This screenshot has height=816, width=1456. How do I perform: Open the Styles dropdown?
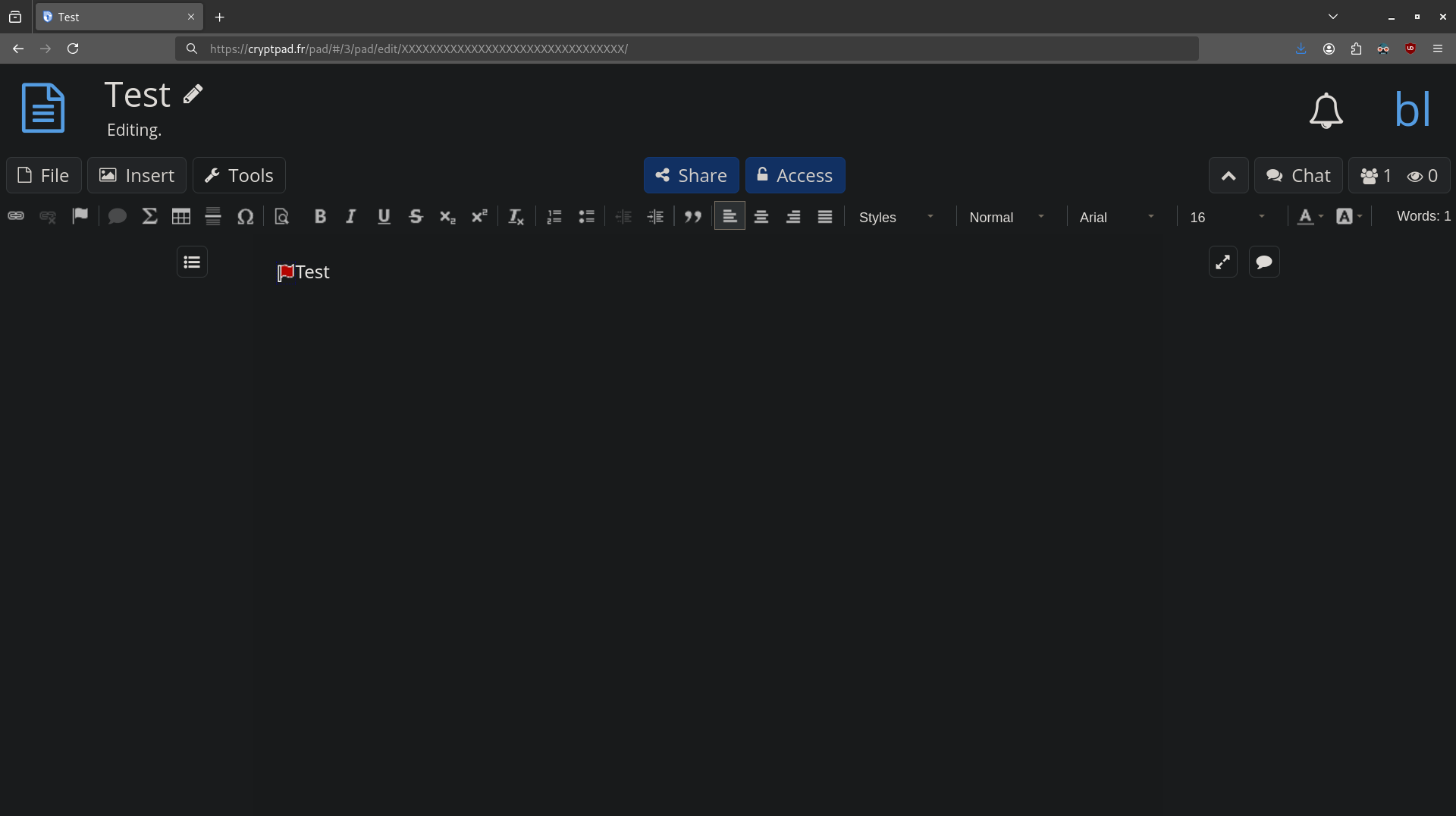click(x=896, y=218)
